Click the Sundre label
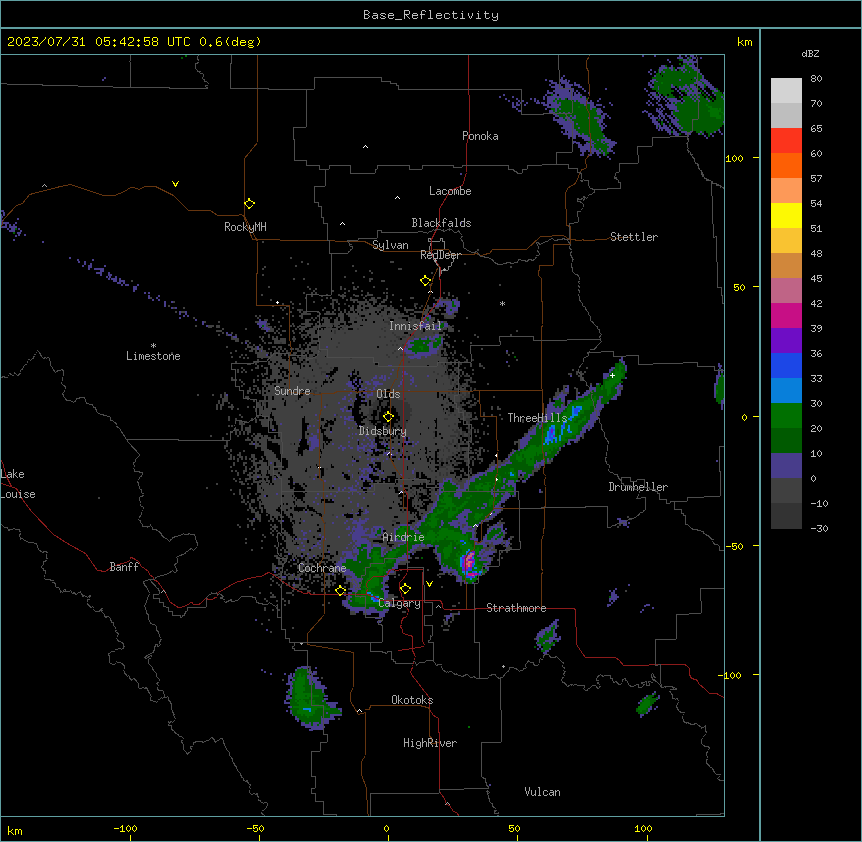 click(x=292, y=391)
